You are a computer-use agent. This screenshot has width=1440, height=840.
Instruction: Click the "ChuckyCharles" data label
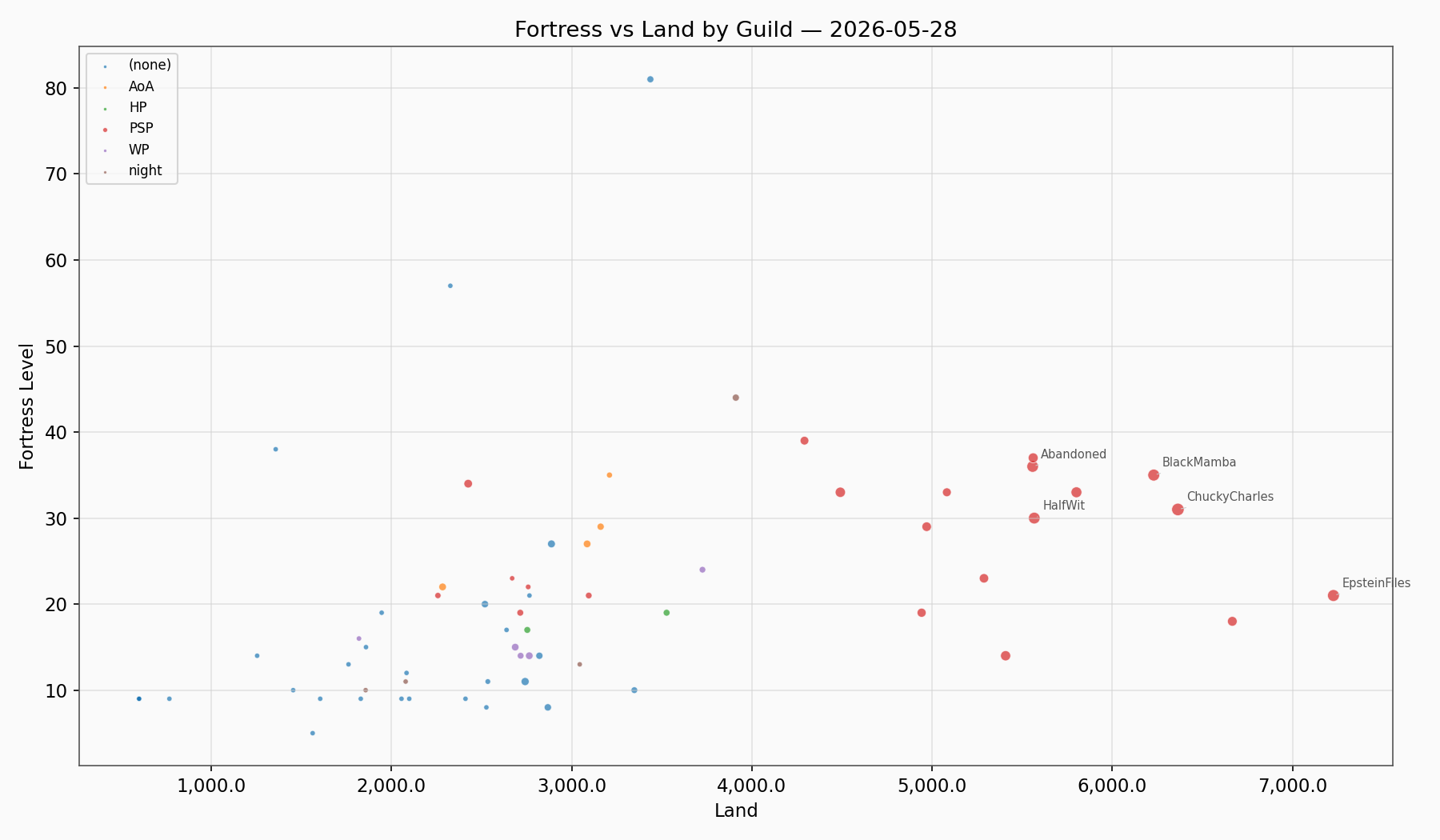coord(1230,497)
